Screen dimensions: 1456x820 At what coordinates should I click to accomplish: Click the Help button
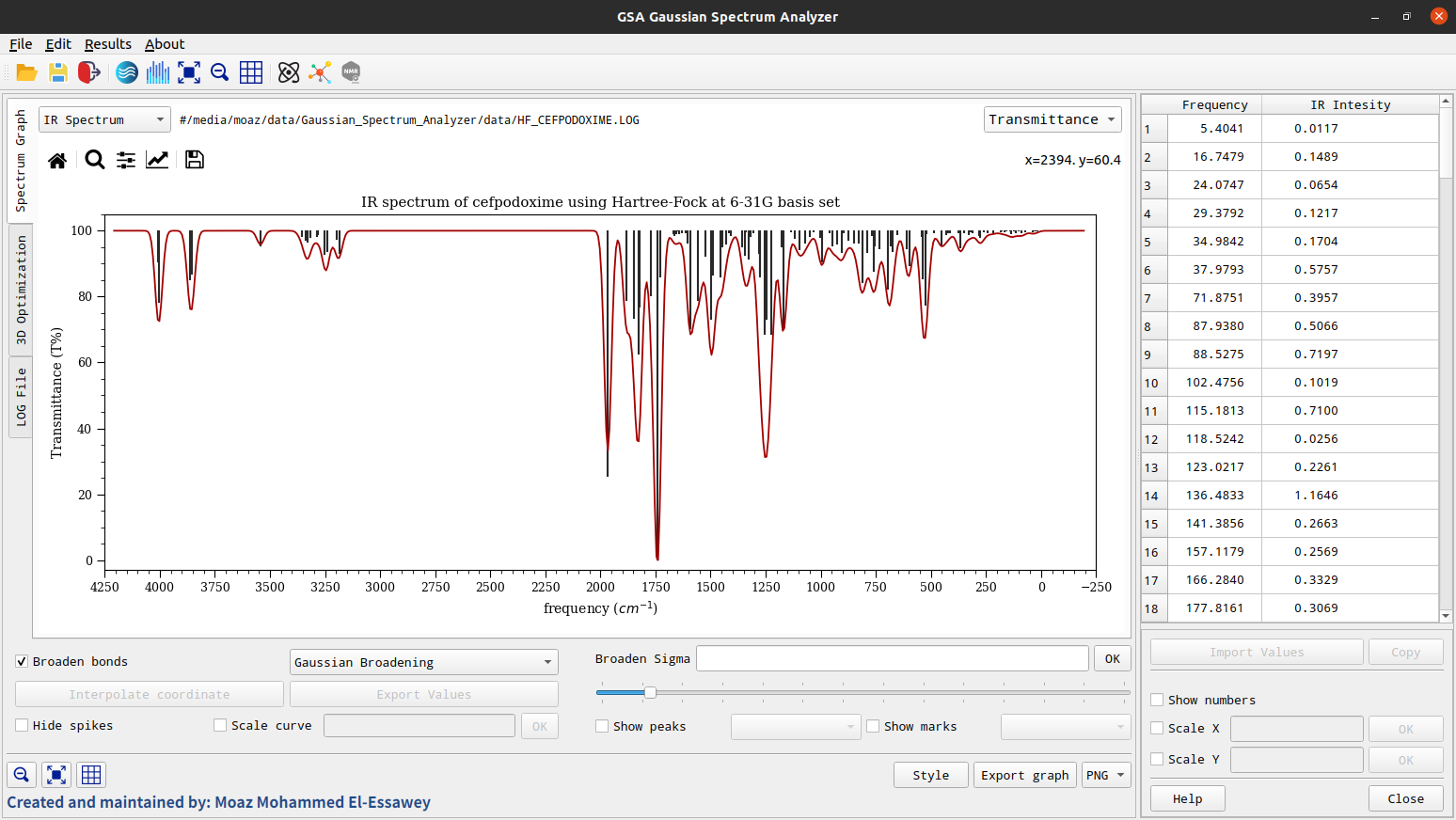1188,798
